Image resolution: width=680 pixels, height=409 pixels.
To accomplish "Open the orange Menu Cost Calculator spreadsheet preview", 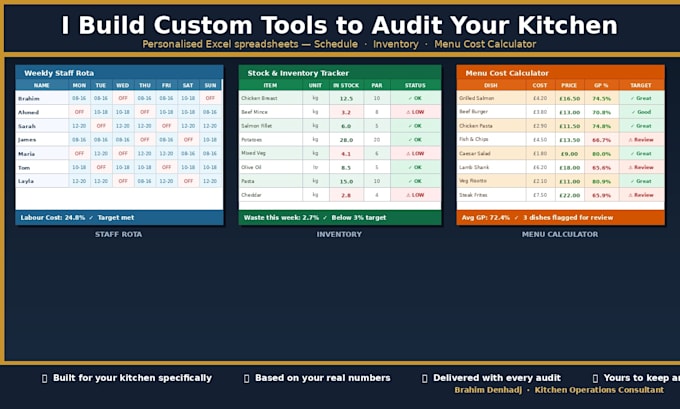I will tap(560, 145).
